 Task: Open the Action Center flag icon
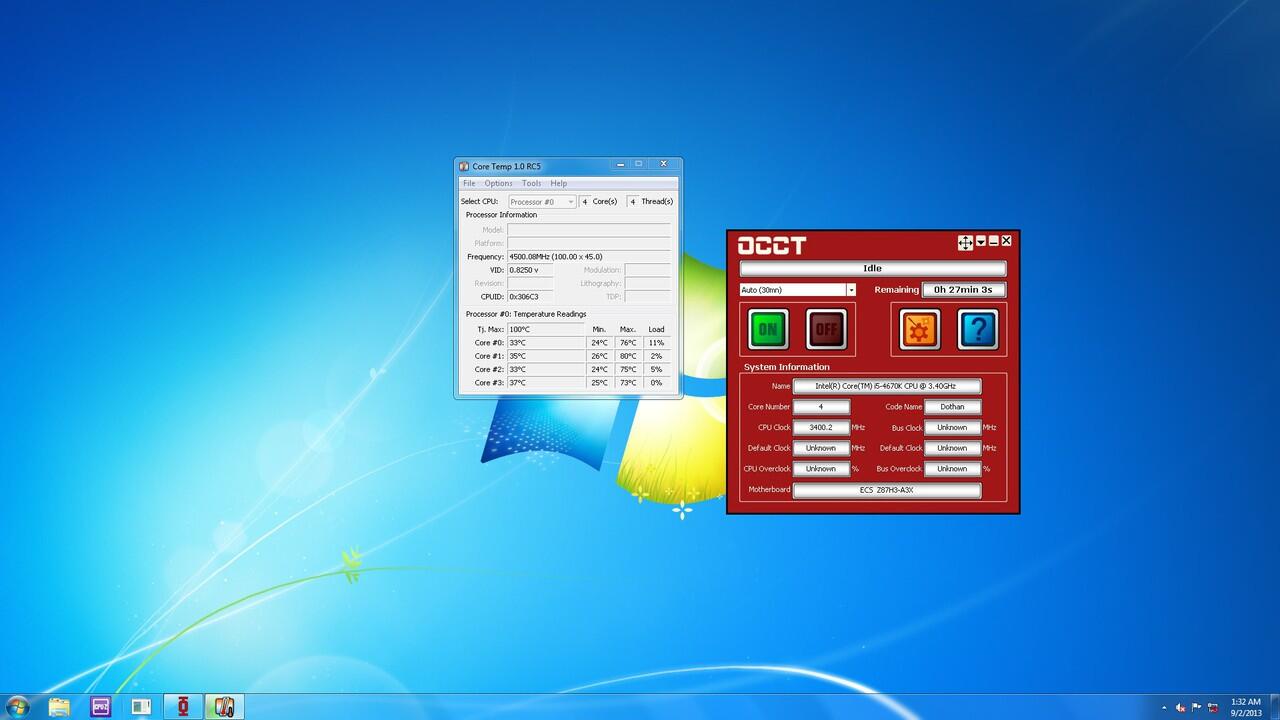[1196, 708]
